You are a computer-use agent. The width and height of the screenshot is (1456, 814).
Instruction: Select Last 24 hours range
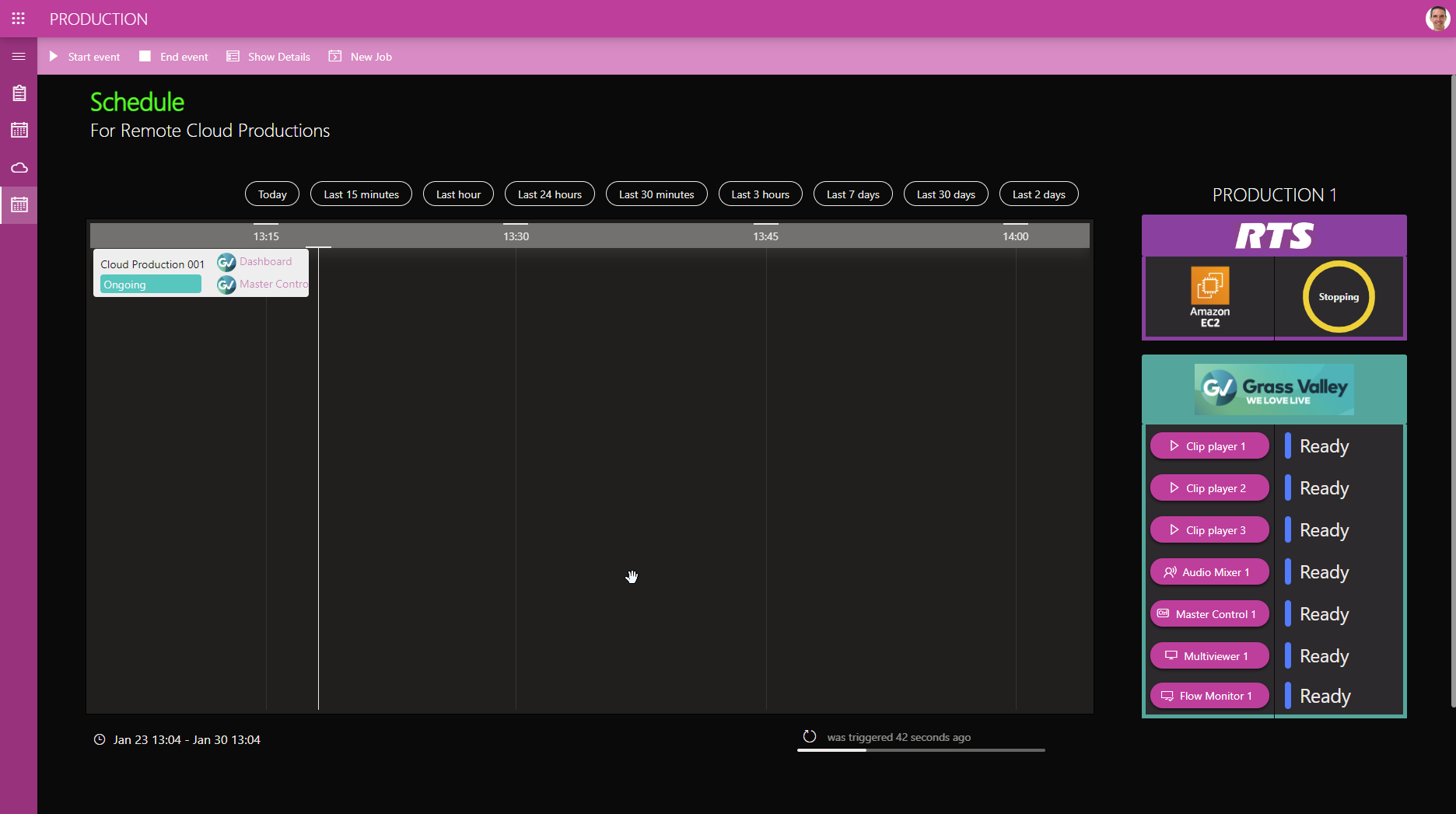(x=550, y=194)
